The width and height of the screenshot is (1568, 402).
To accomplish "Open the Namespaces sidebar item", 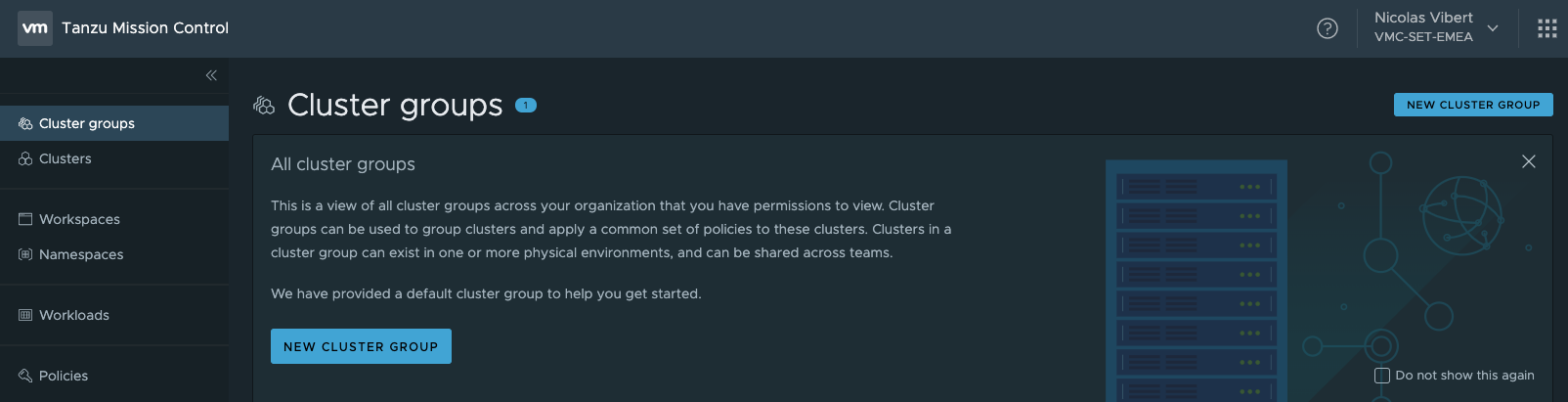I will (81, 254).
